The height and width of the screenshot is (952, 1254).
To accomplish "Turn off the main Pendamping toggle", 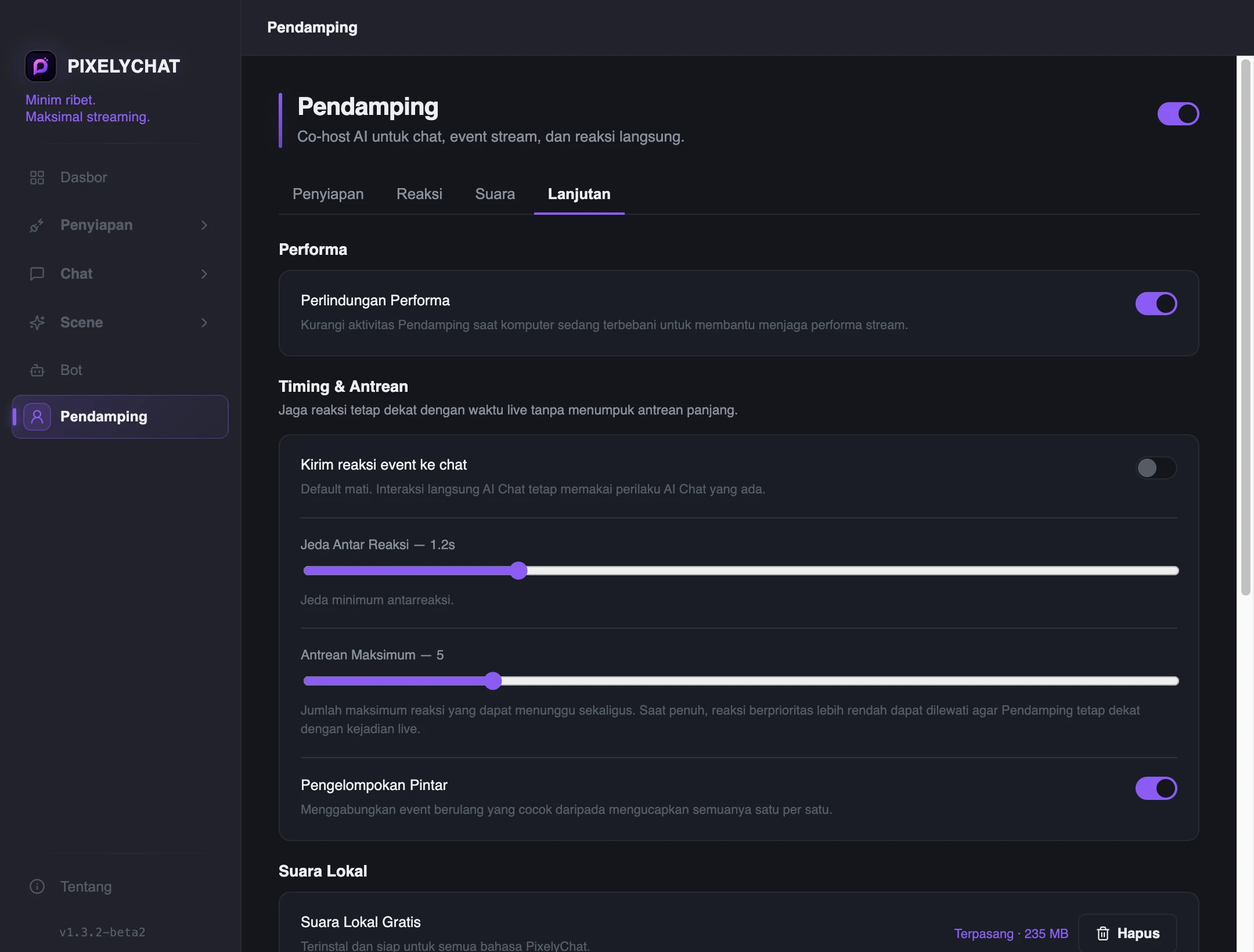I will (x=1178, y=114).
